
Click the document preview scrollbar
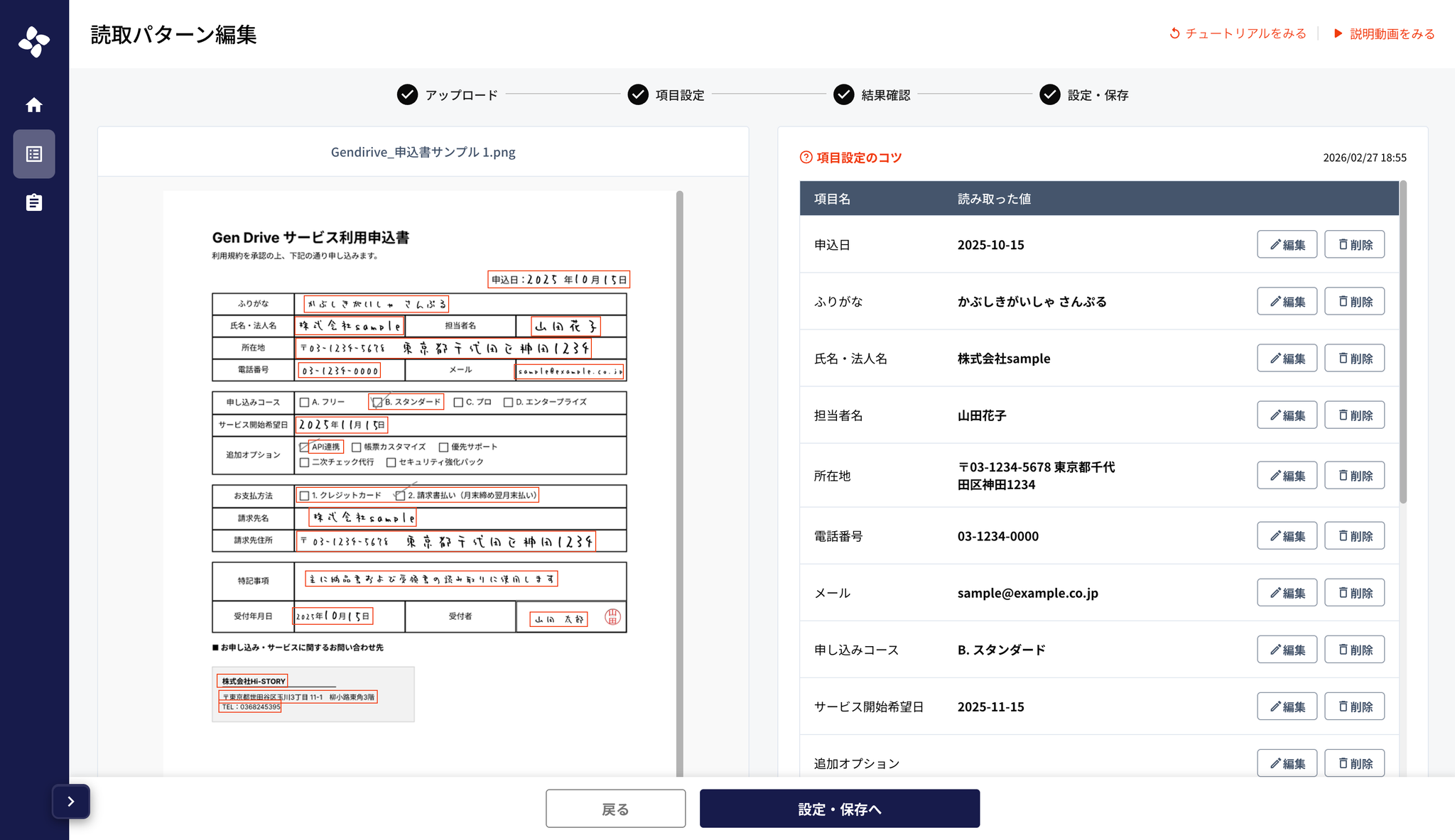click(679, 483)
